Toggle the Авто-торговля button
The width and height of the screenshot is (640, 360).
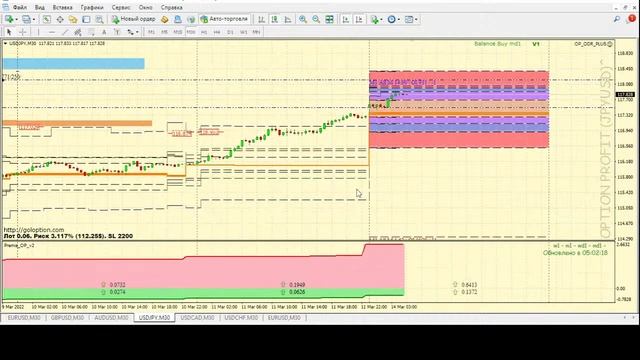point(224,19)
